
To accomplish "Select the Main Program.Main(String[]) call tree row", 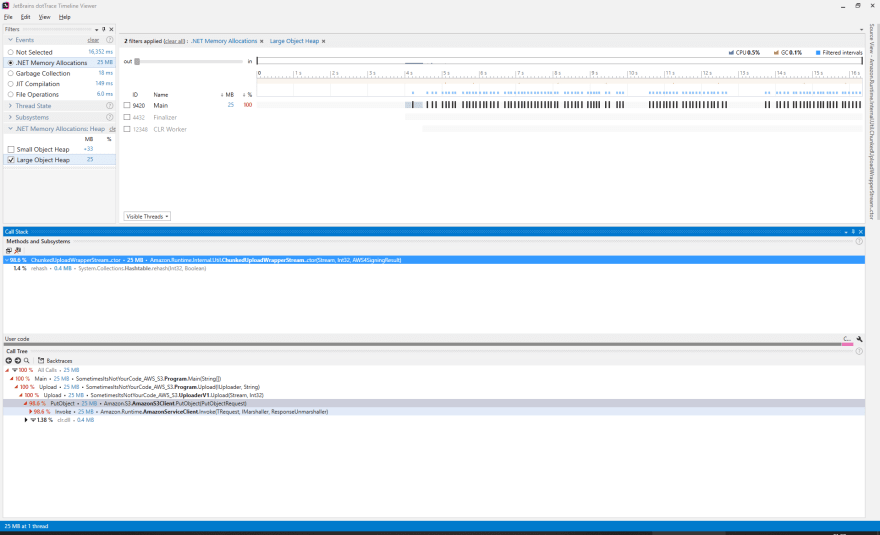I will tap(434, 379).
